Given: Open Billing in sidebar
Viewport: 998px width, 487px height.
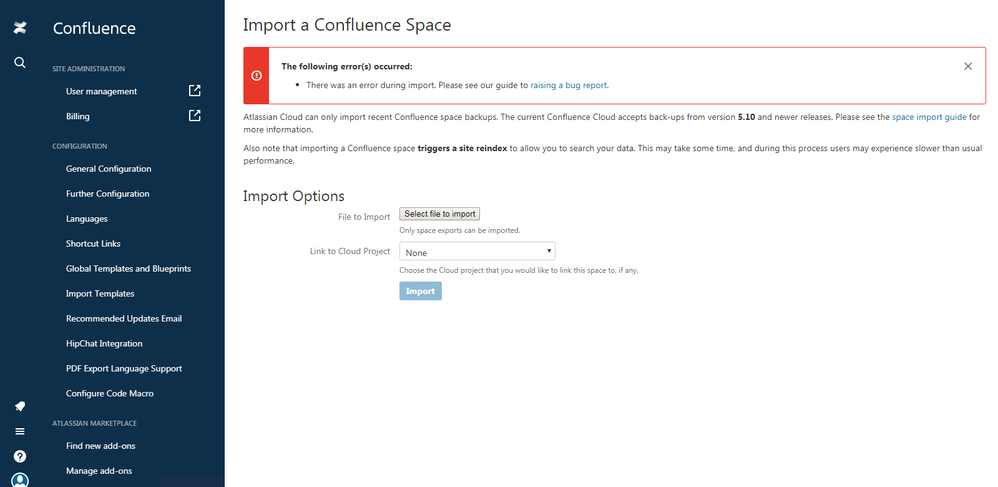Looking at the screenshot, I should 78,116.
